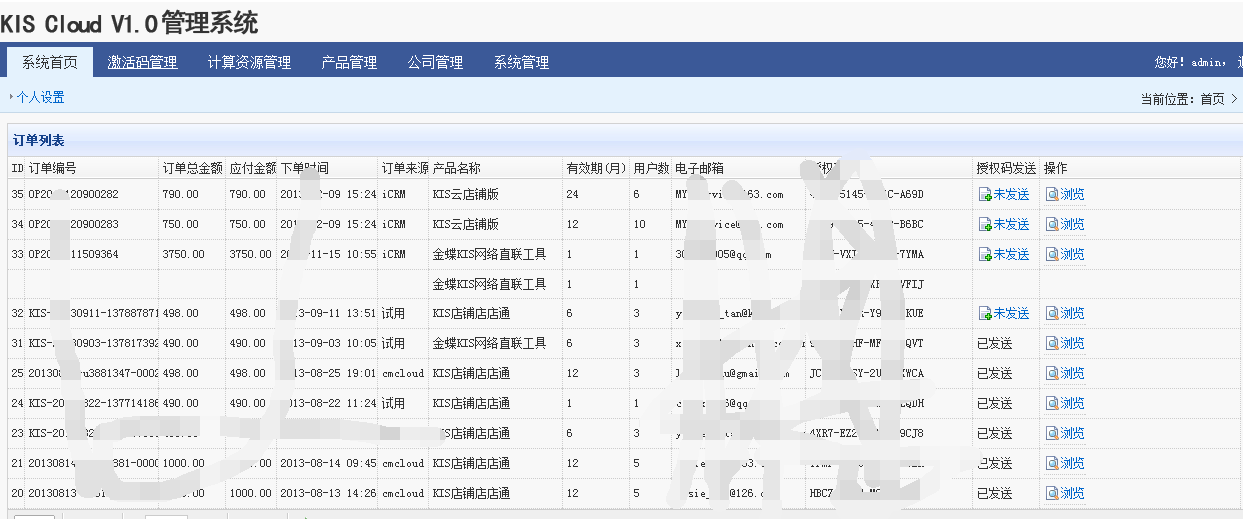Open 个人设置 link
The height and width of the screenshot is (519, 1243).
40,98
